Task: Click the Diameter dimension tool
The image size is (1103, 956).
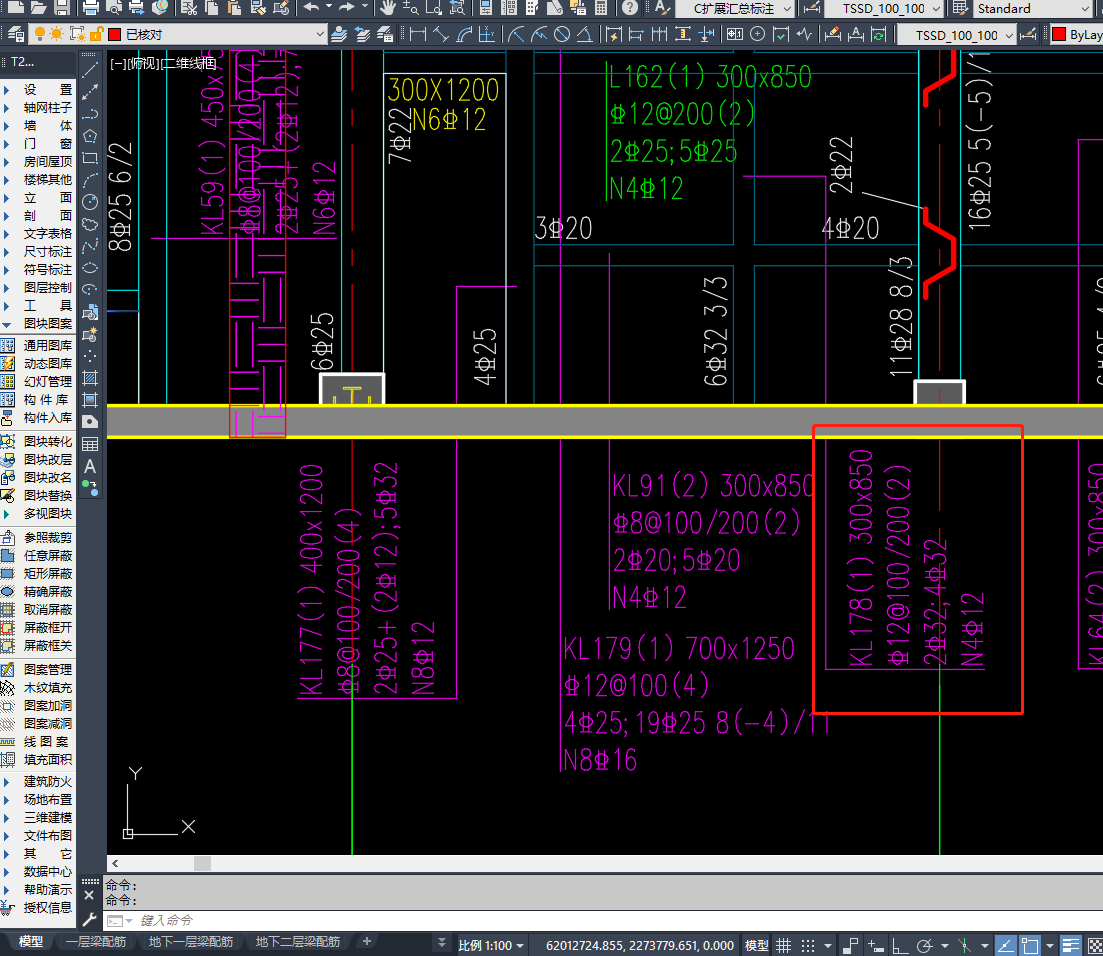Action: coord(561,34)
